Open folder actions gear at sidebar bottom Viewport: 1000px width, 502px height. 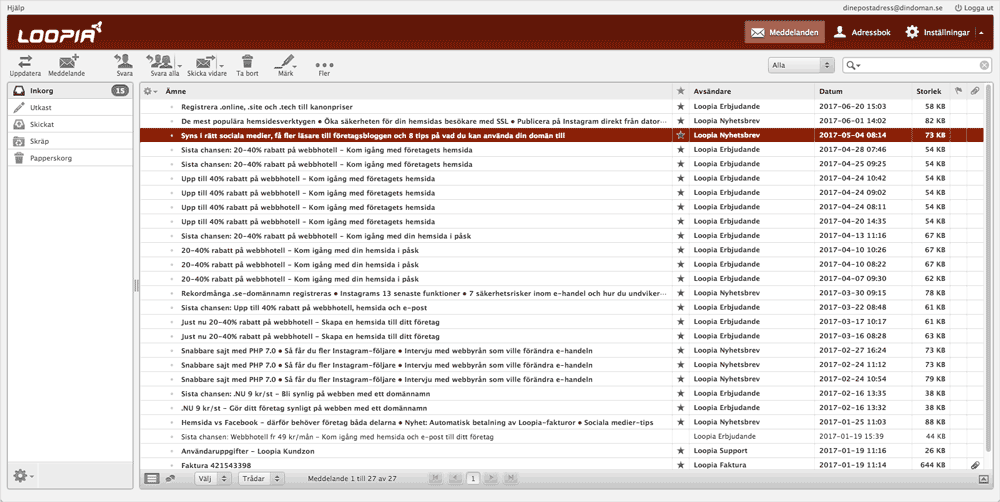(x=23, y=476)
